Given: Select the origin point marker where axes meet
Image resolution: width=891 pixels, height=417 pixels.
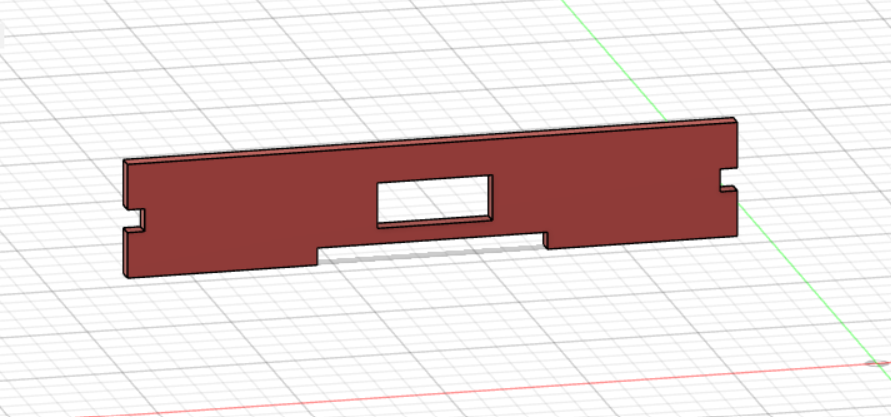Looking at the screenshot, I should click(876, 363).
